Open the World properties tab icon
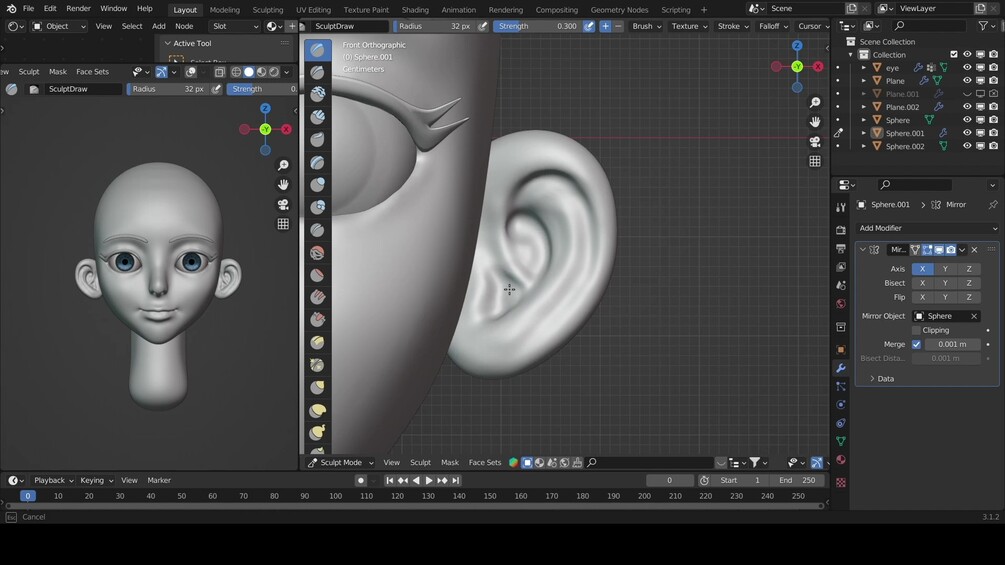Image resolution: width=1005 pixels, height=565 pixels. 841,304
